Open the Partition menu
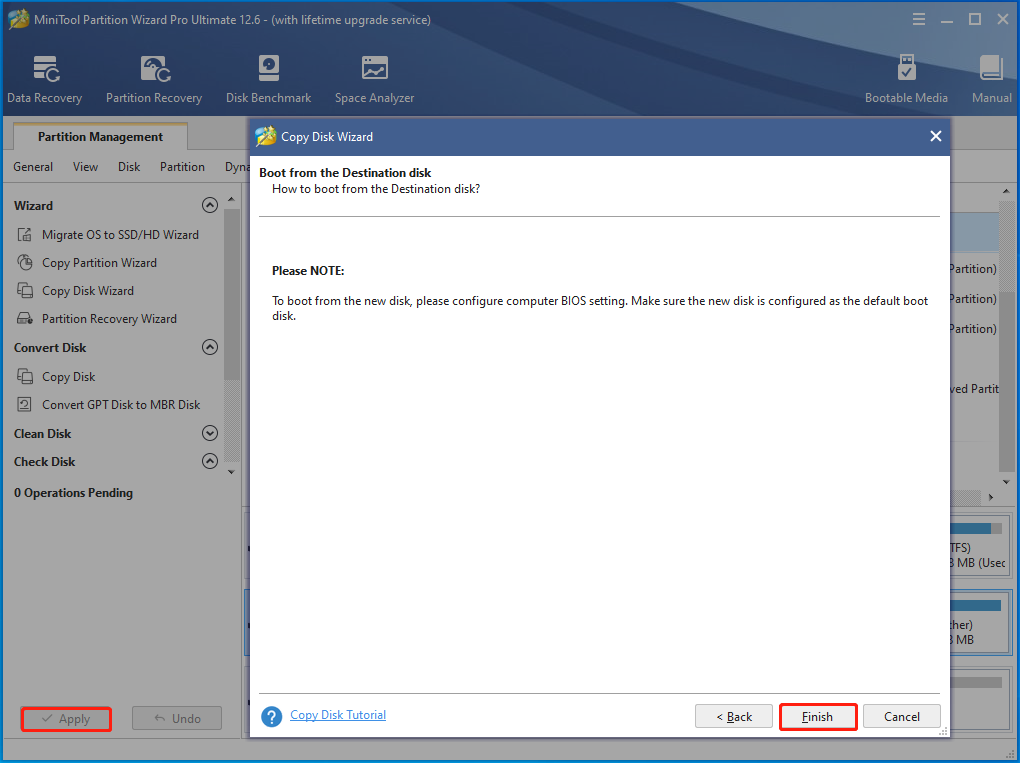This screenshot has width=1020, height=763. [x=182, y=167]
